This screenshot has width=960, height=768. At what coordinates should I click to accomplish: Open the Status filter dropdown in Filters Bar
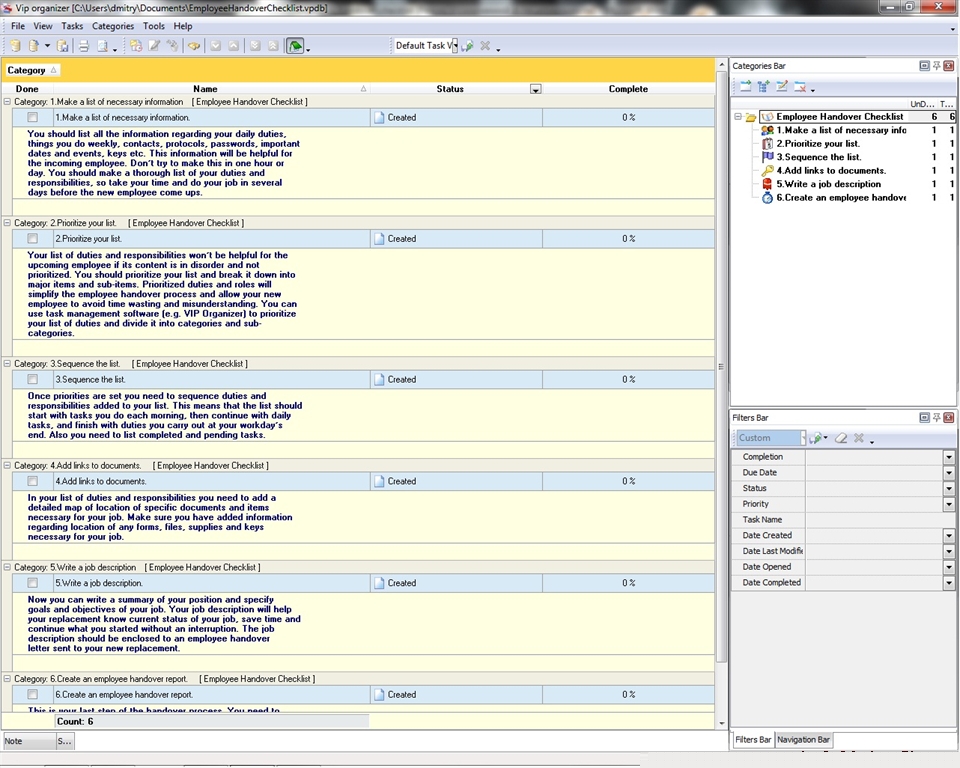948,488
